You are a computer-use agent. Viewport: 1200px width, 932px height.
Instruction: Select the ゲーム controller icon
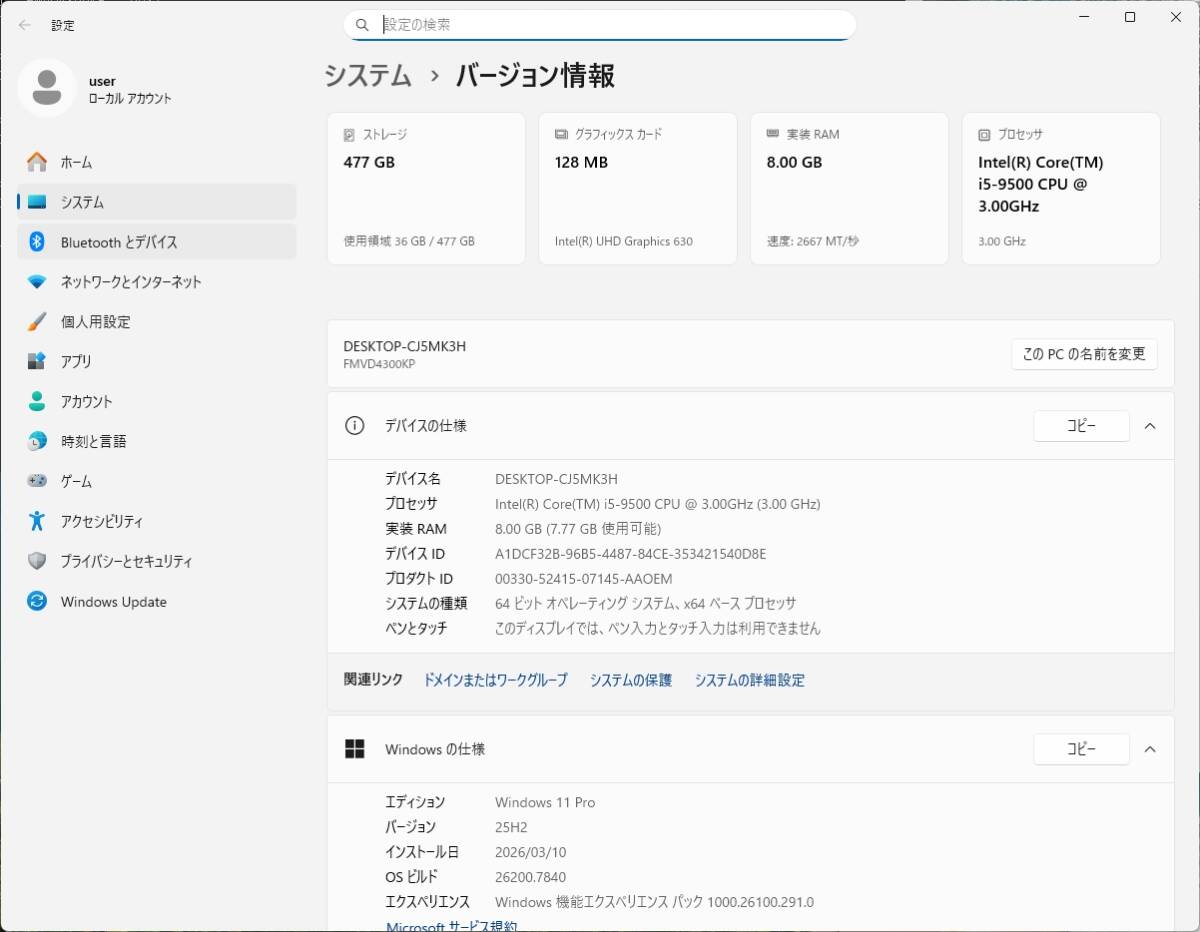pyautogui.click(x=37, y=481)
